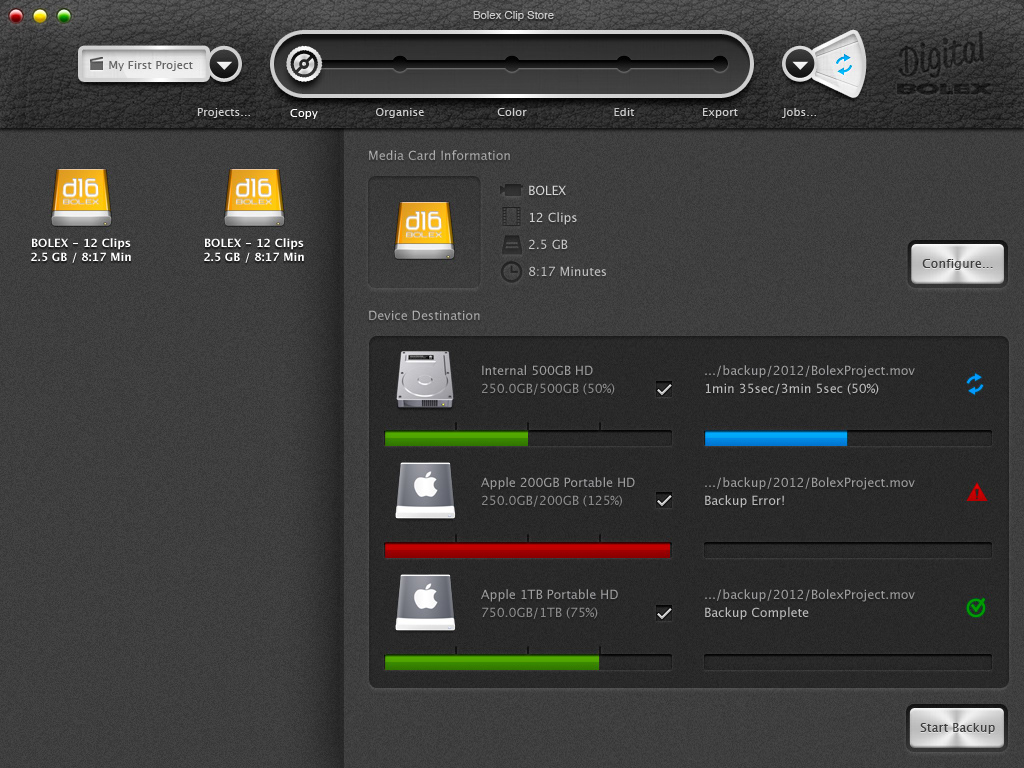Minimize the window with the yellow button
Viewport: 1024px width, 768px height.
pos(40,15)
